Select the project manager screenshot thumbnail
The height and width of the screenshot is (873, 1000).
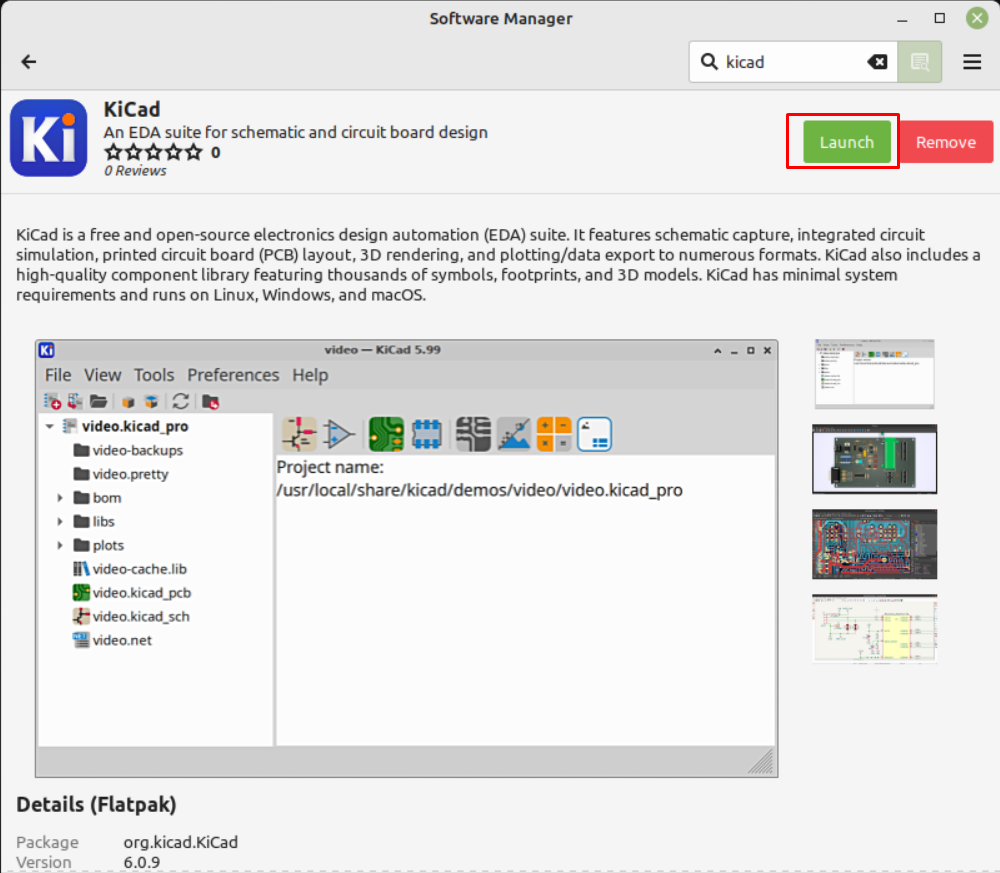coord(874,374)
